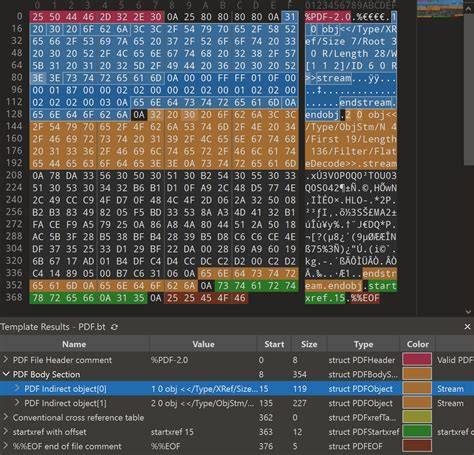474x455 pixels.
Task: Expand PDF File Header comment row
Action: pyautogui.click(x=5, y=360)
